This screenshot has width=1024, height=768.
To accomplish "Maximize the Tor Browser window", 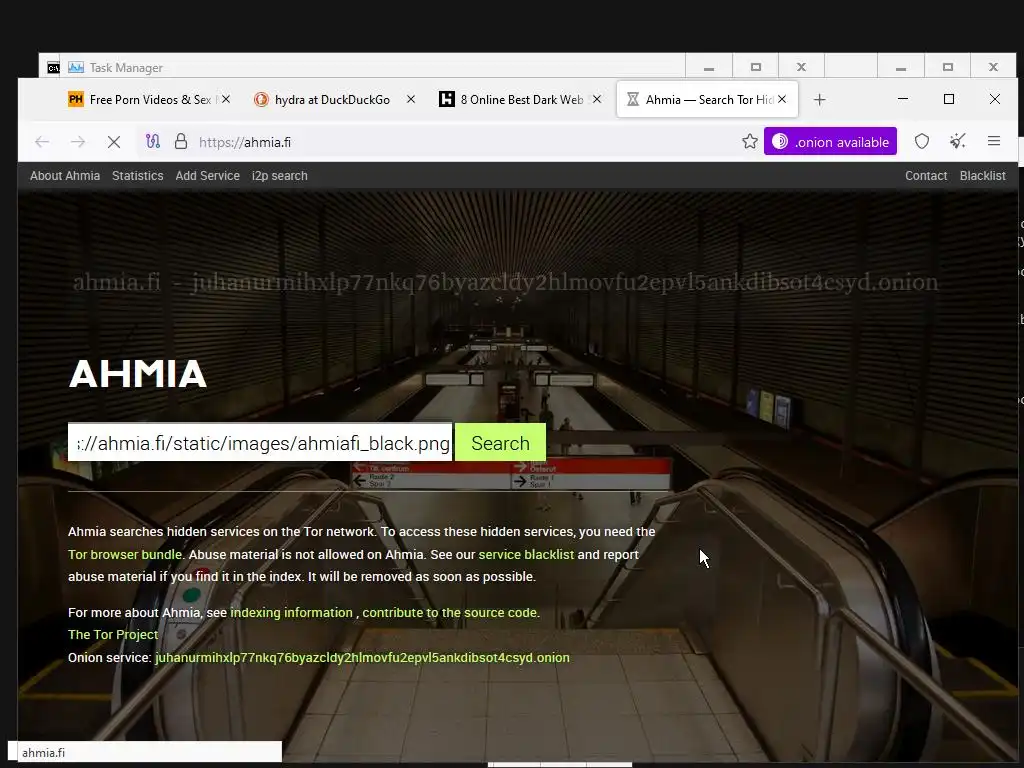I will click(949, 99).
